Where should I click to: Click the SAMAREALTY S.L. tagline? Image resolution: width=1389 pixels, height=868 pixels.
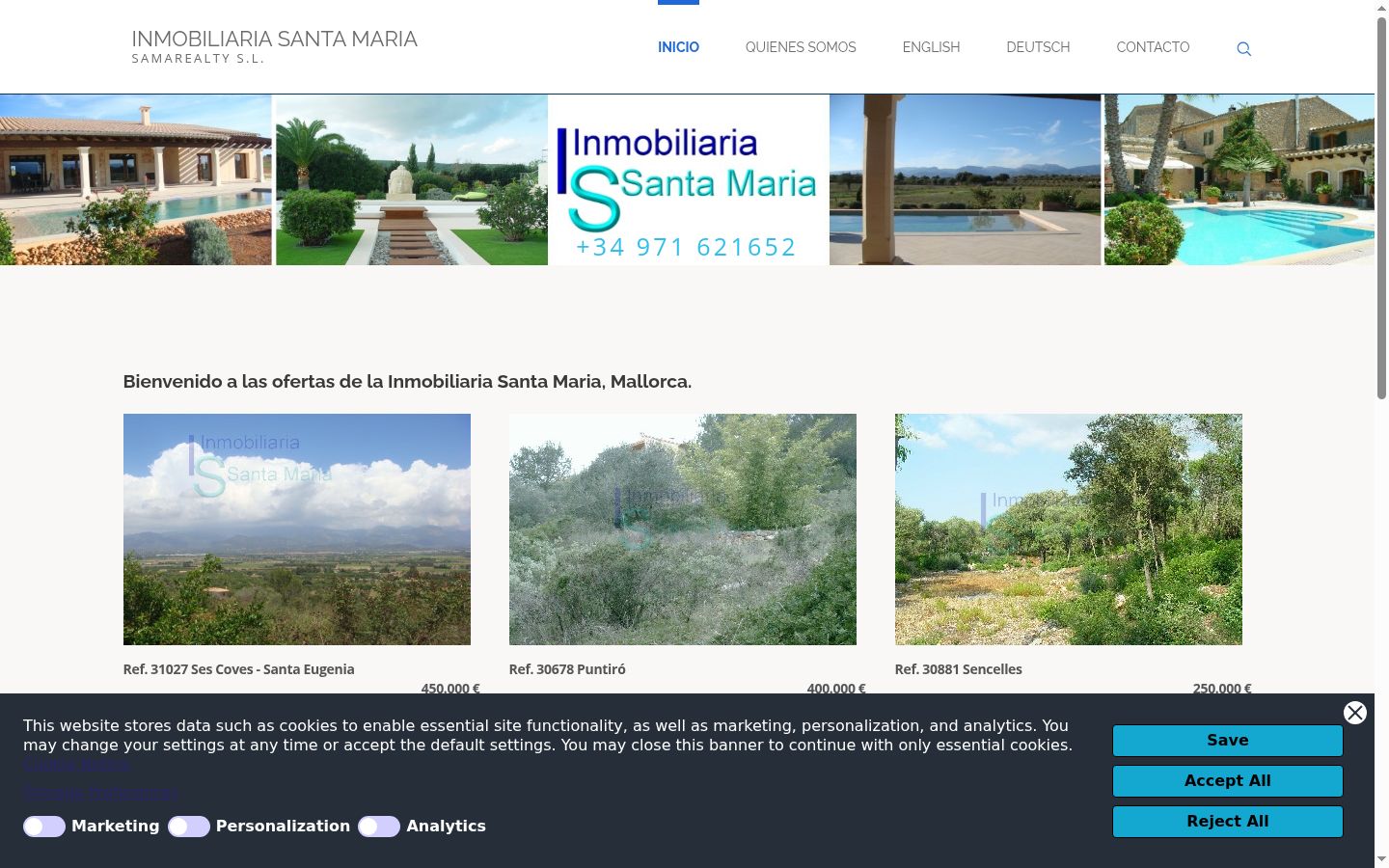pos(198,59)
